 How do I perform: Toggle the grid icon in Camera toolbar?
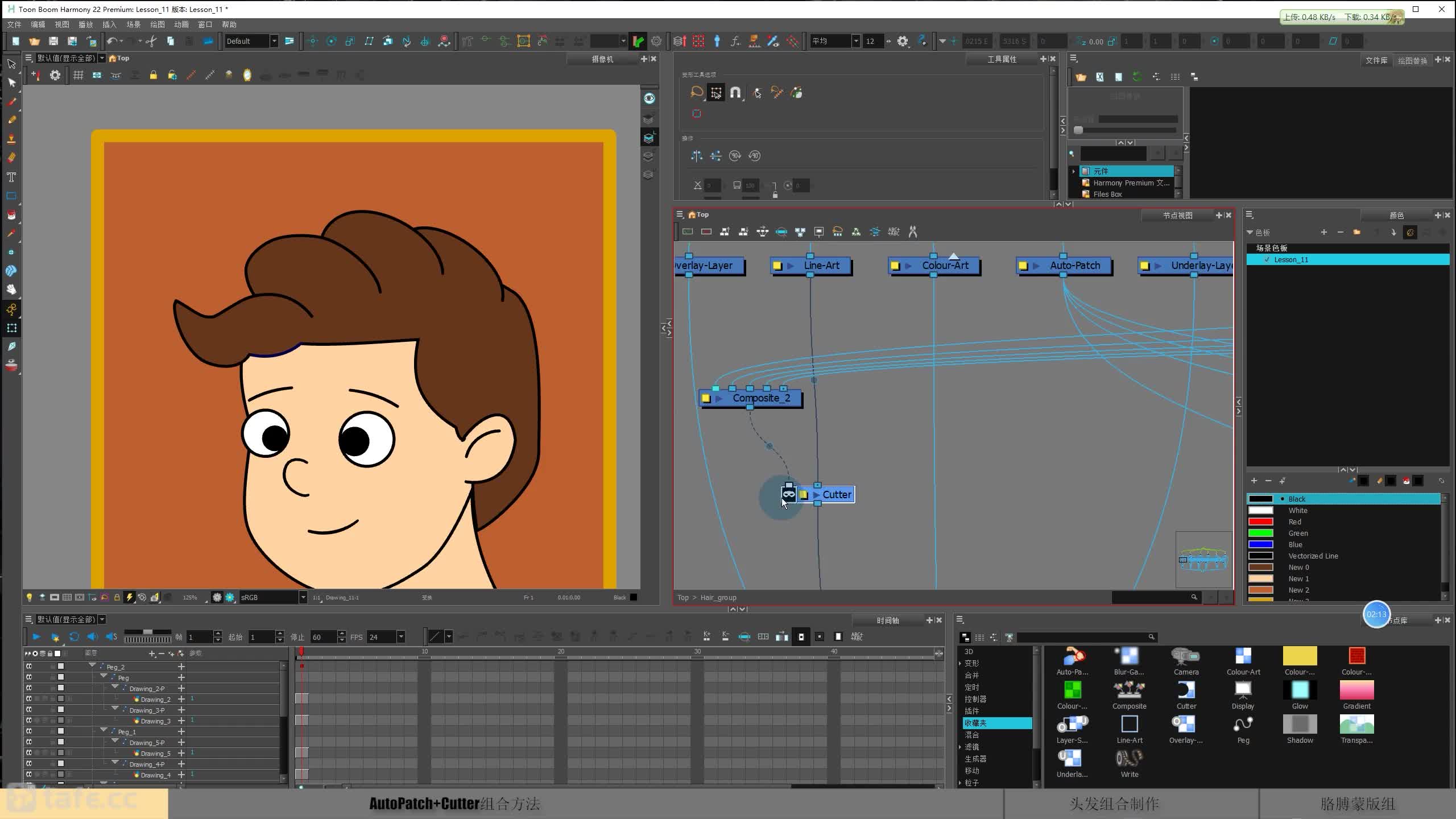point(78,75)
